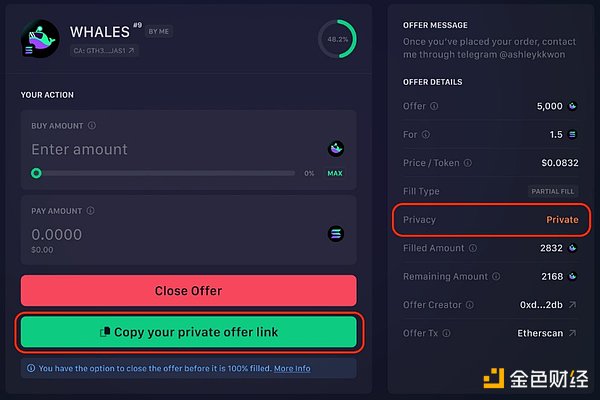Click the Offer Creator info icon
The image size is (600, 400).
pos(471,304)
